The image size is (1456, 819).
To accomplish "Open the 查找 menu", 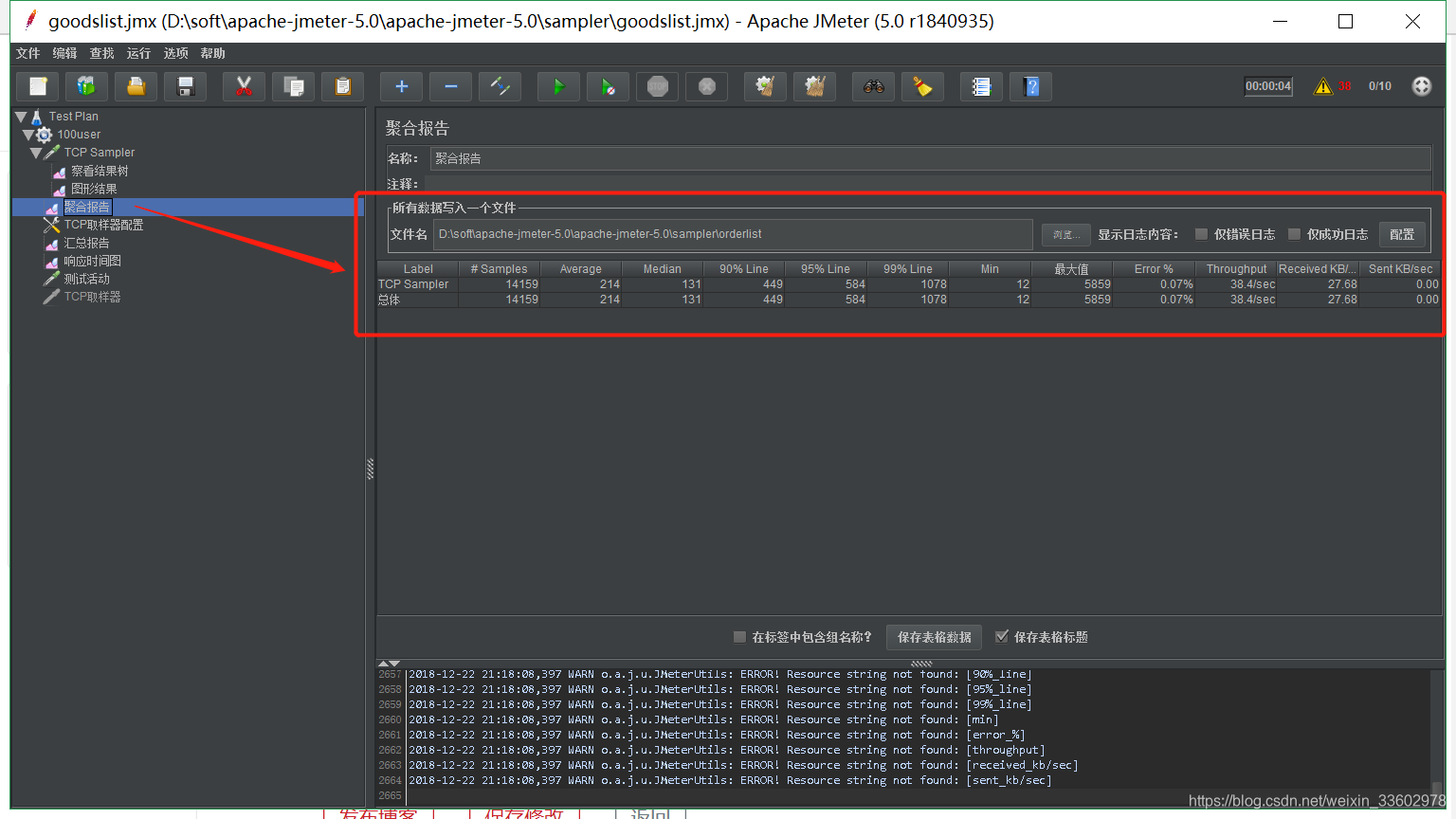I will tap(102, 53).
